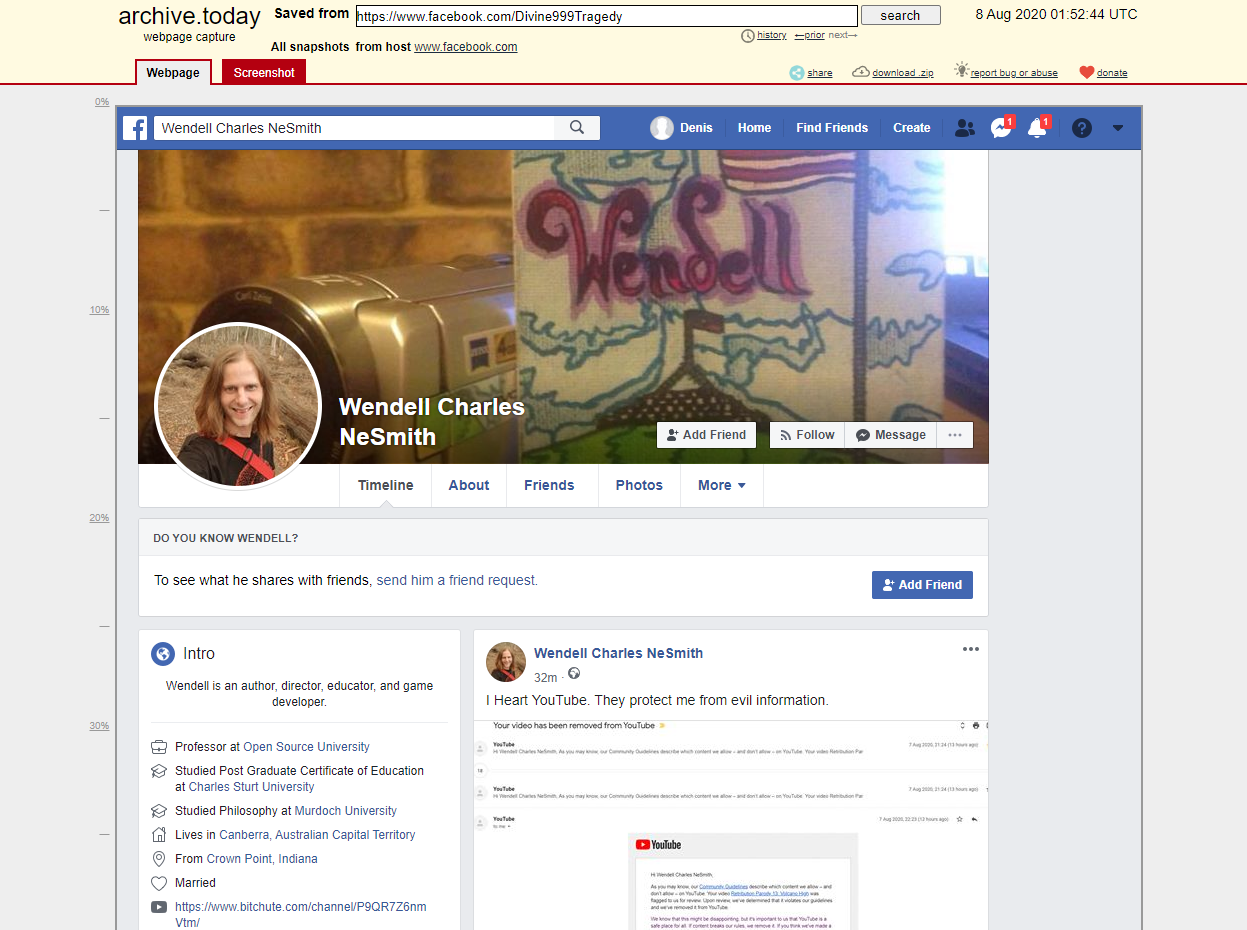Click the post author small avatar
The height and width of the screenshot is (930, 1247).
(x=506, y=663)
